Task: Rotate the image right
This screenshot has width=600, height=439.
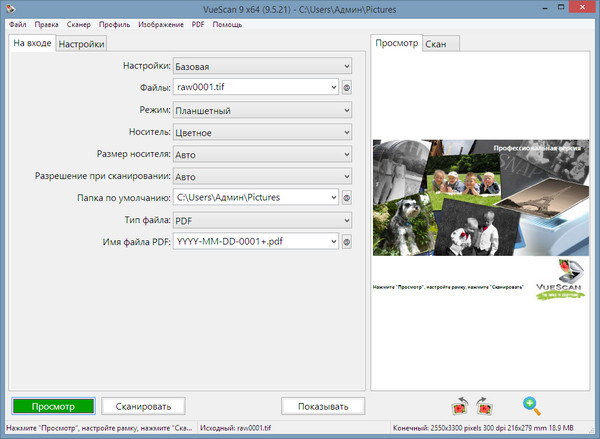Action: coord(485,406)
